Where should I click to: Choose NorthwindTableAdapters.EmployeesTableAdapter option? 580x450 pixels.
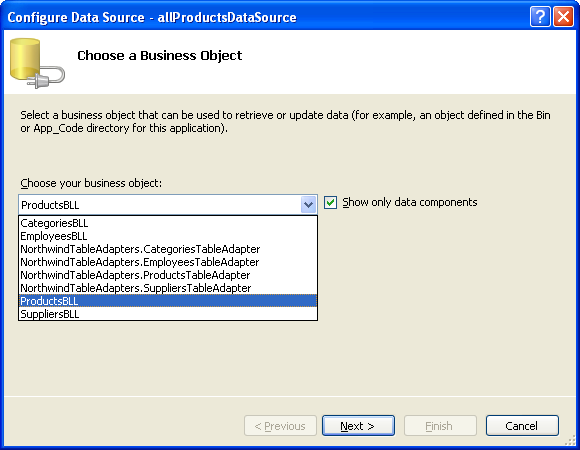(x=168, y=262)
